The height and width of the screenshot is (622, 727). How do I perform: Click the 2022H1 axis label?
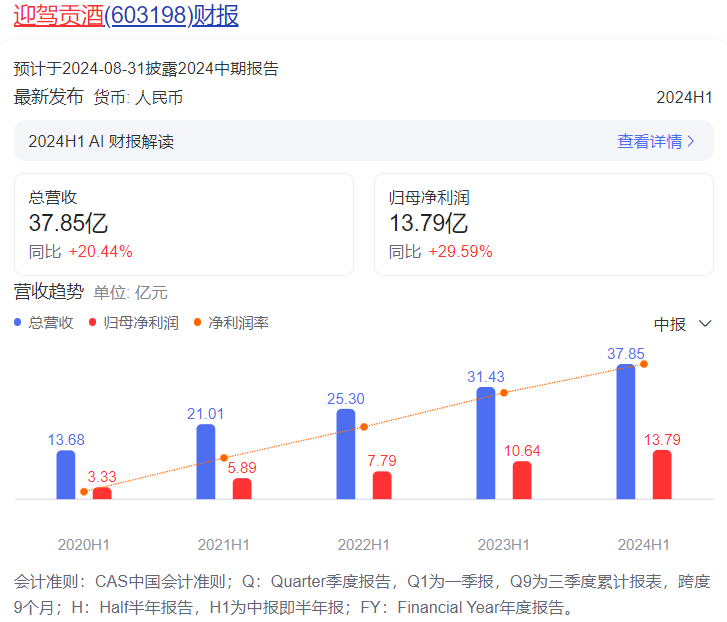pos(364,545)
